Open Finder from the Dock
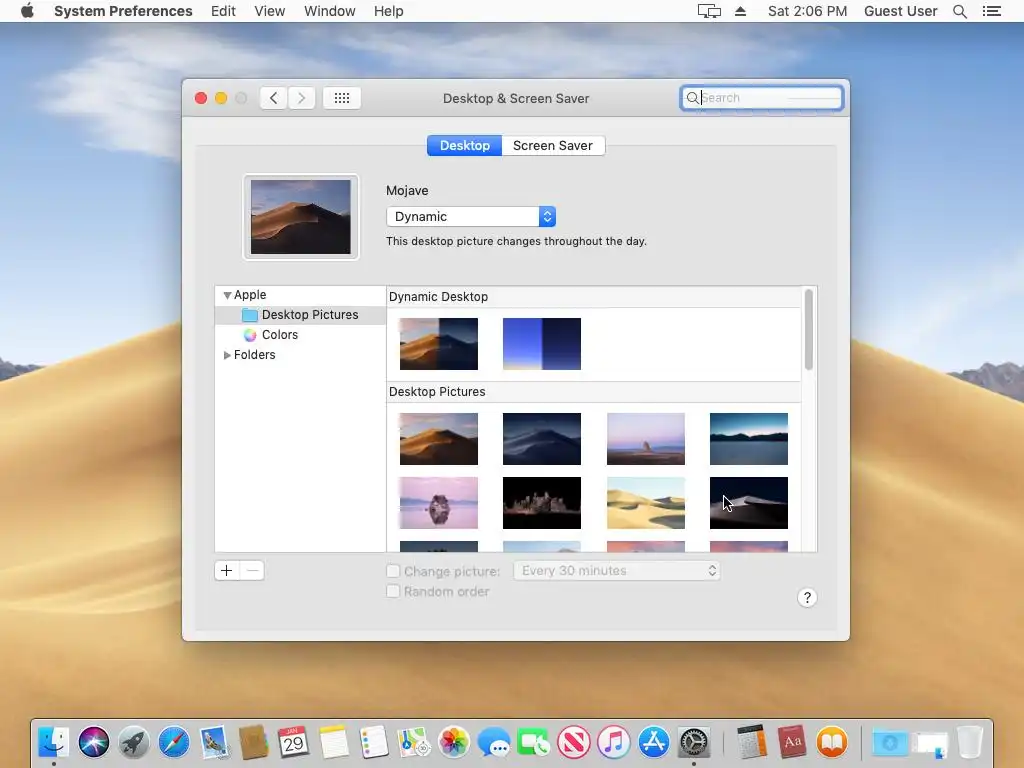This screenshot has height=768, width=1024. click(x=54, y=743)
